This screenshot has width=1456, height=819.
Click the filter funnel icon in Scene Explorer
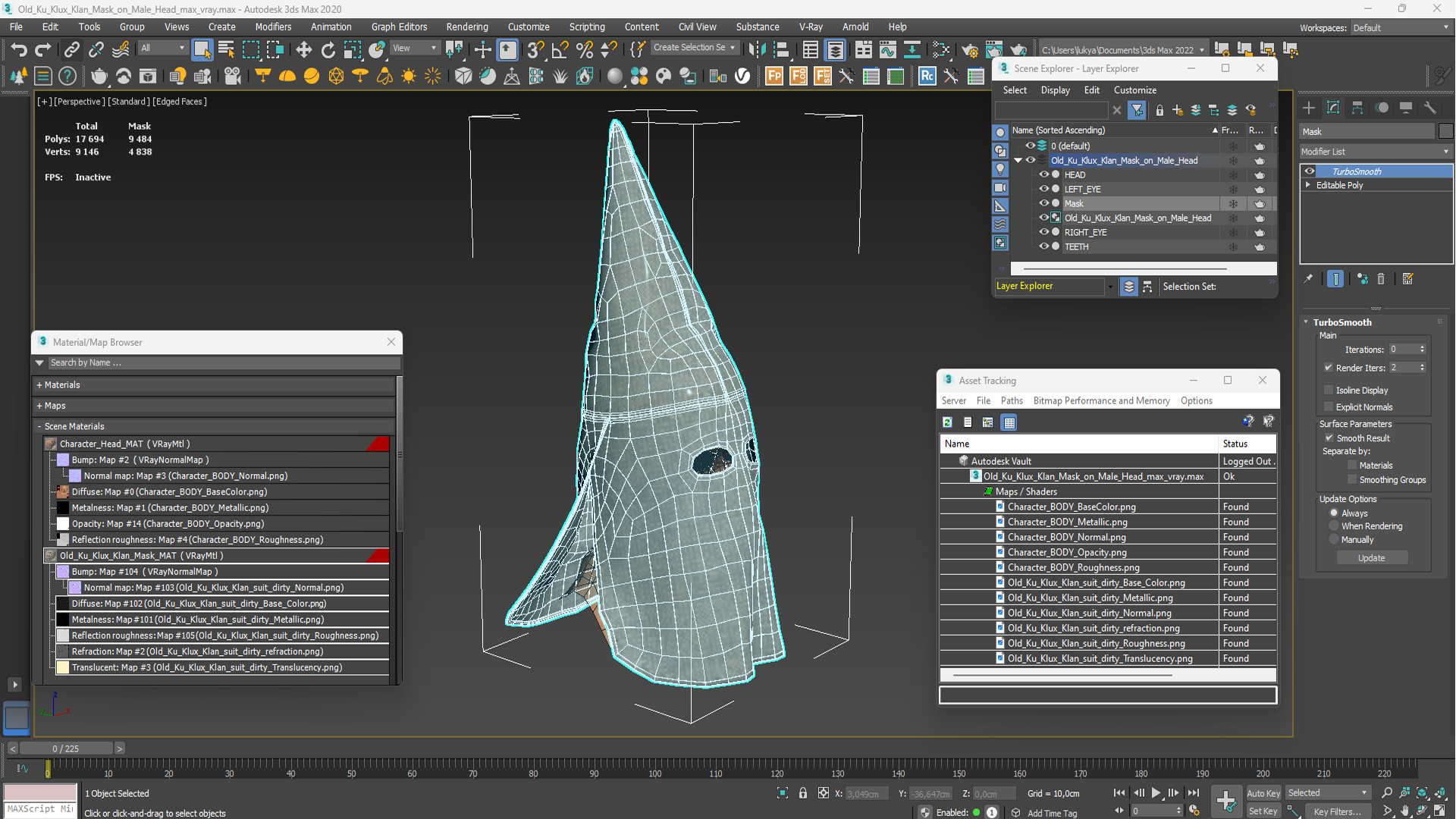pyautogui.click(x=1137, y=111)
